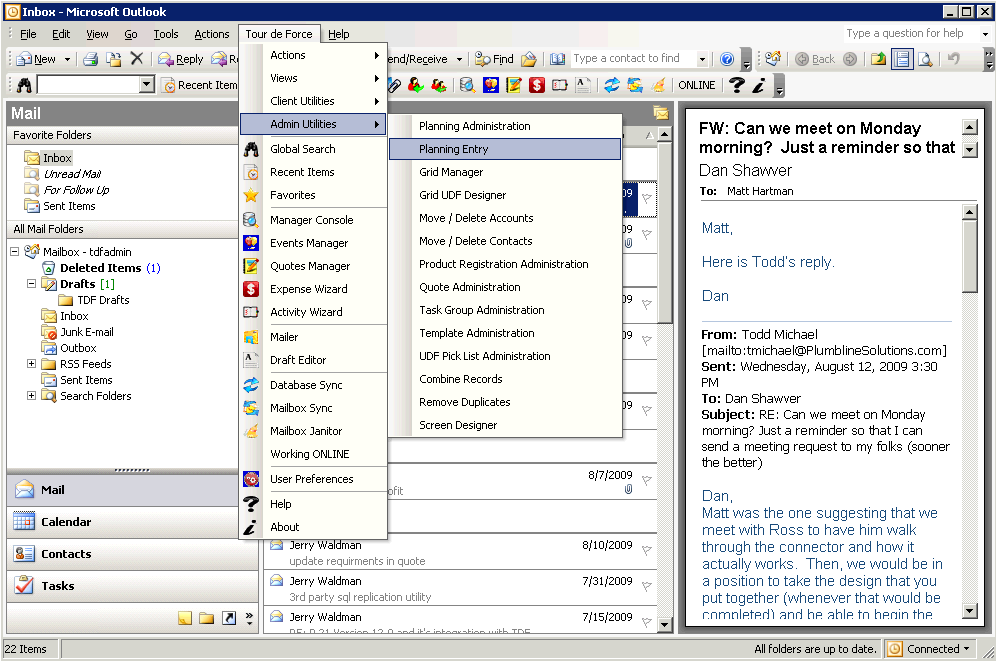Toggle Working ONLINE in the menu
The image size is (996, 661).
(314, 454)
